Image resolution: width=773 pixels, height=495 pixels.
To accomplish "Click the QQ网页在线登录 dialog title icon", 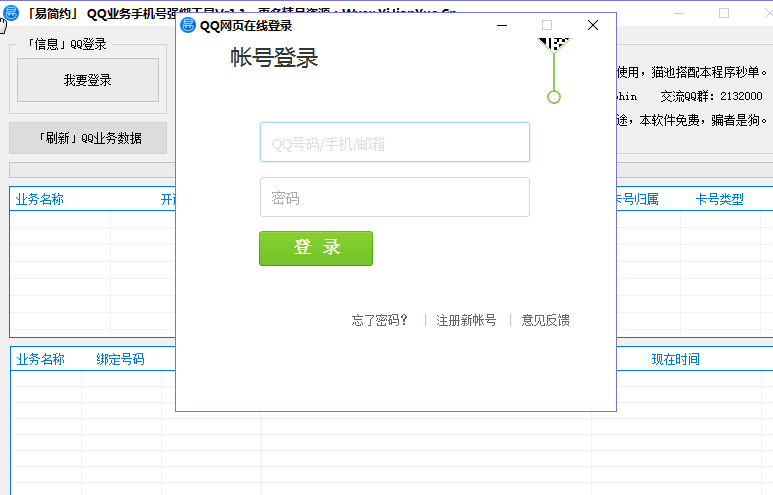I will [188, 25].
